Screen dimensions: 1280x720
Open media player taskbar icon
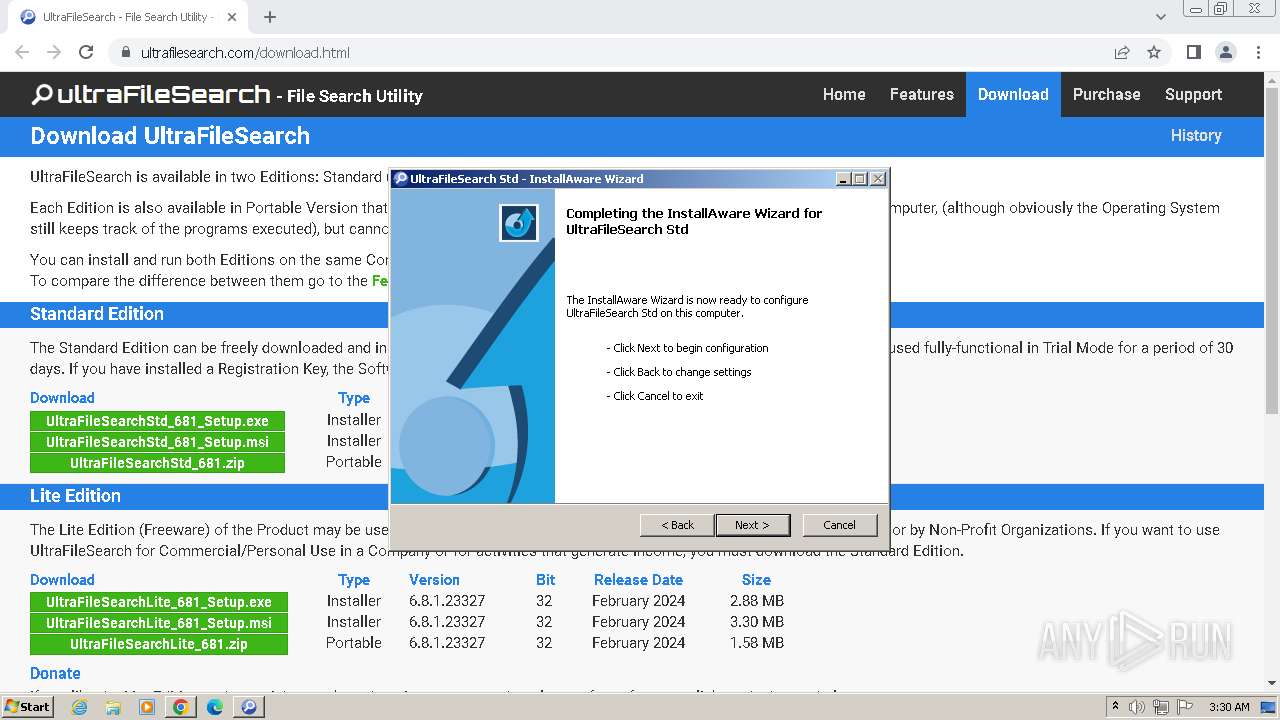(x=147, y=707)
